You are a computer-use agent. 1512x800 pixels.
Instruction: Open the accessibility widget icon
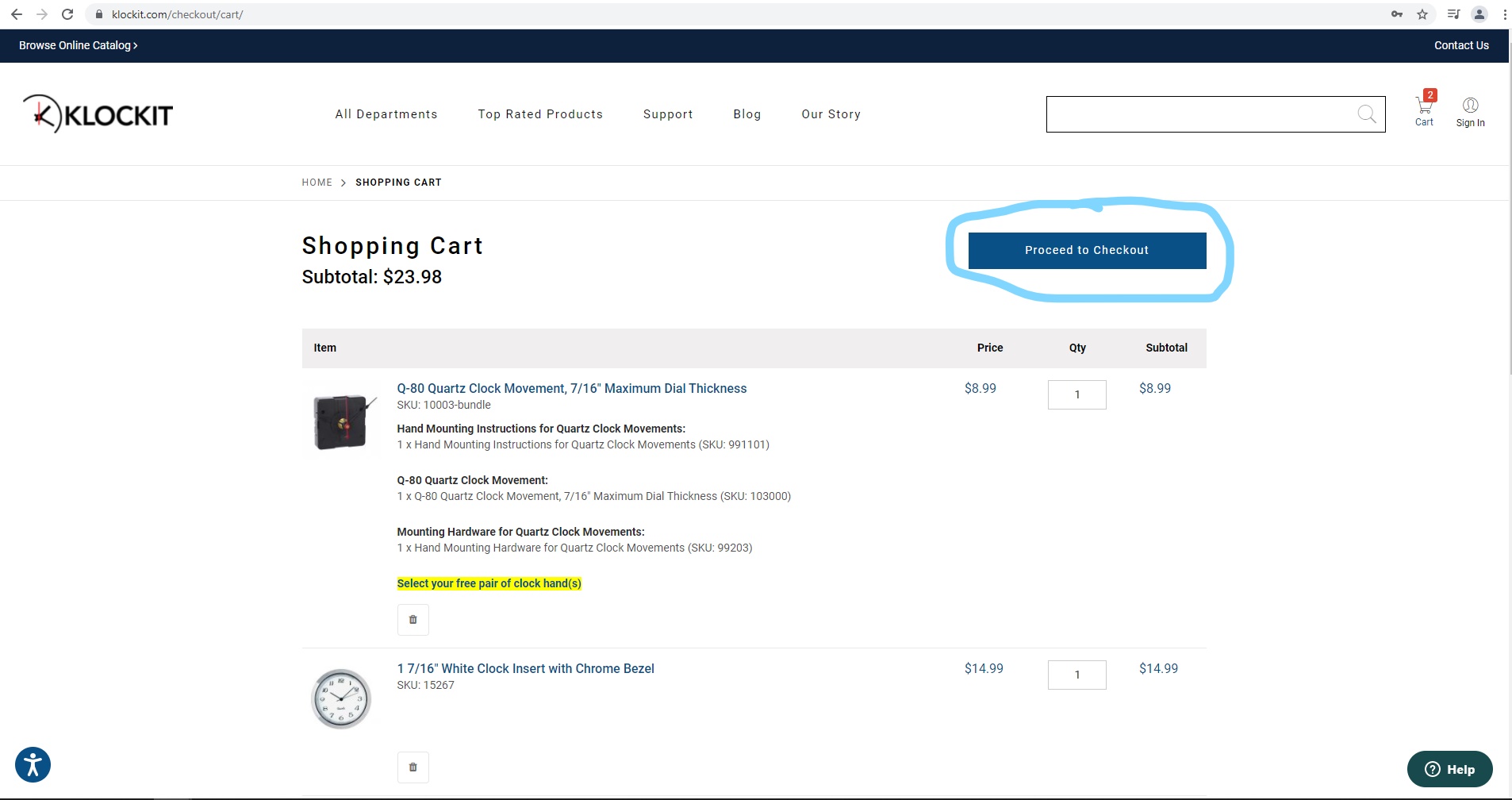pyautogui.click(x=33, y=765)
